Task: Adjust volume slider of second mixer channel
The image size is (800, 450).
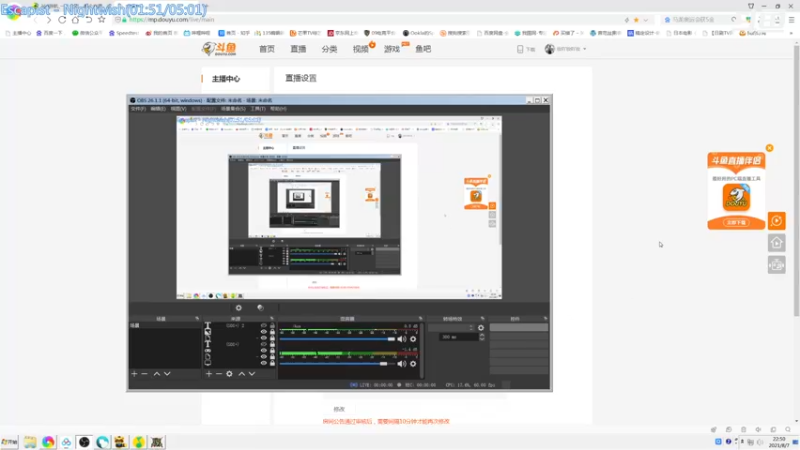Action: [x=337, y=364]
